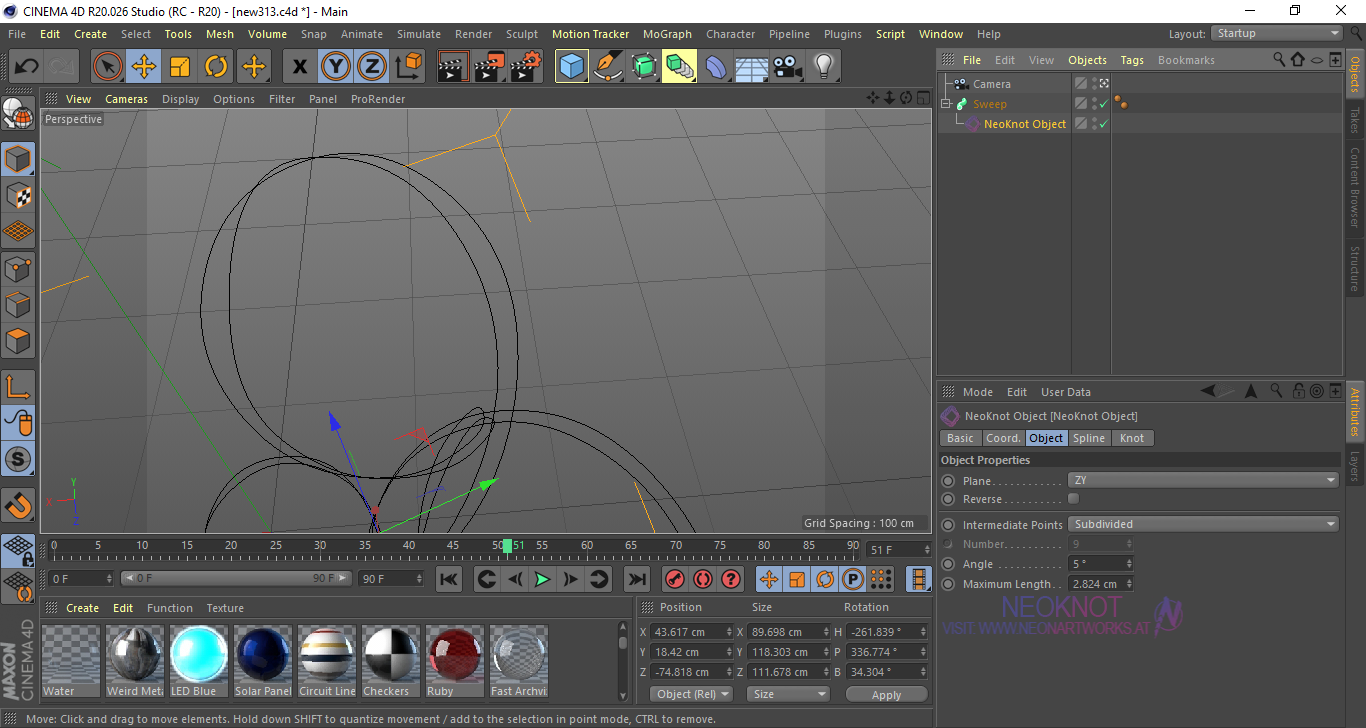Open Edit Render Settings icon
This screenshot has width=1366, height=728.
pyautogui.click(x=526, y=67)
